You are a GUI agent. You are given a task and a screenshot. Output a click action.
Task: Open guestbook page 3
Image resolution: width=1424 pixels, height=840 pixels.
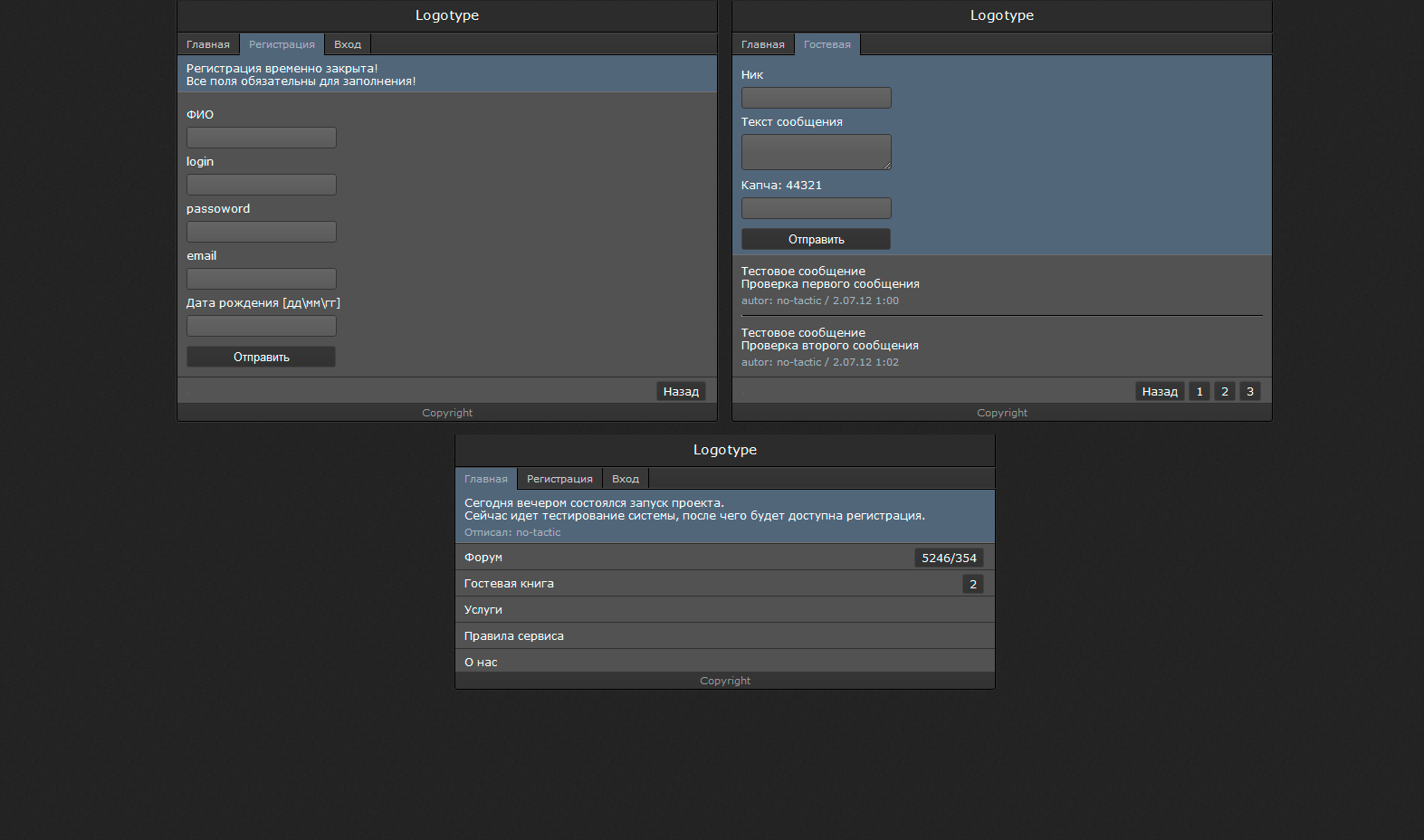[x=1249, y=391]
